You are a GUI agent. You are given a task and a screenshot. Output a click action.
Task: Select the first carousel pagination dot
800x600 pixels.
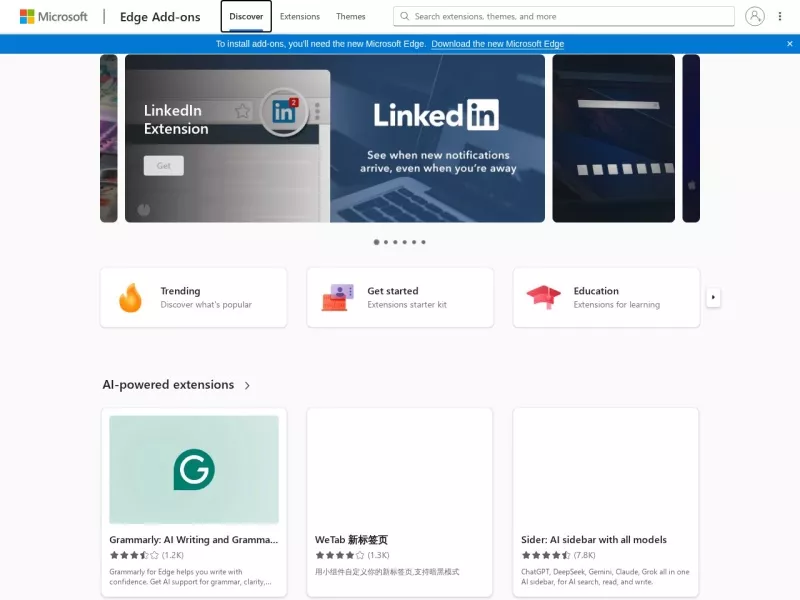377,242
